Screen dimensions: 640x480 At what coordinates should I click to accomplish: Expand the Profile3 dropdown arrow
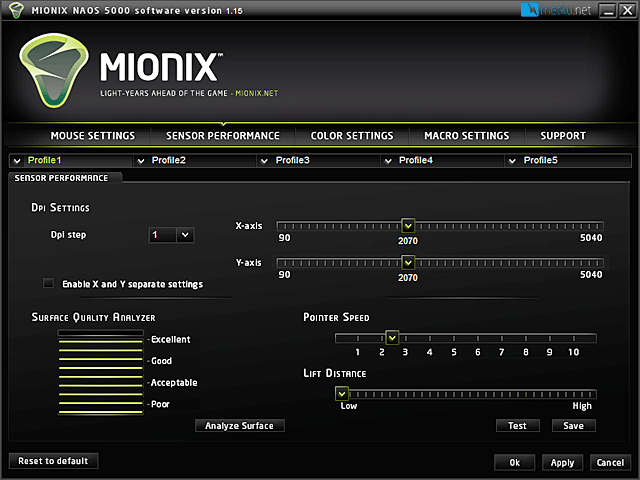(264, 161)
